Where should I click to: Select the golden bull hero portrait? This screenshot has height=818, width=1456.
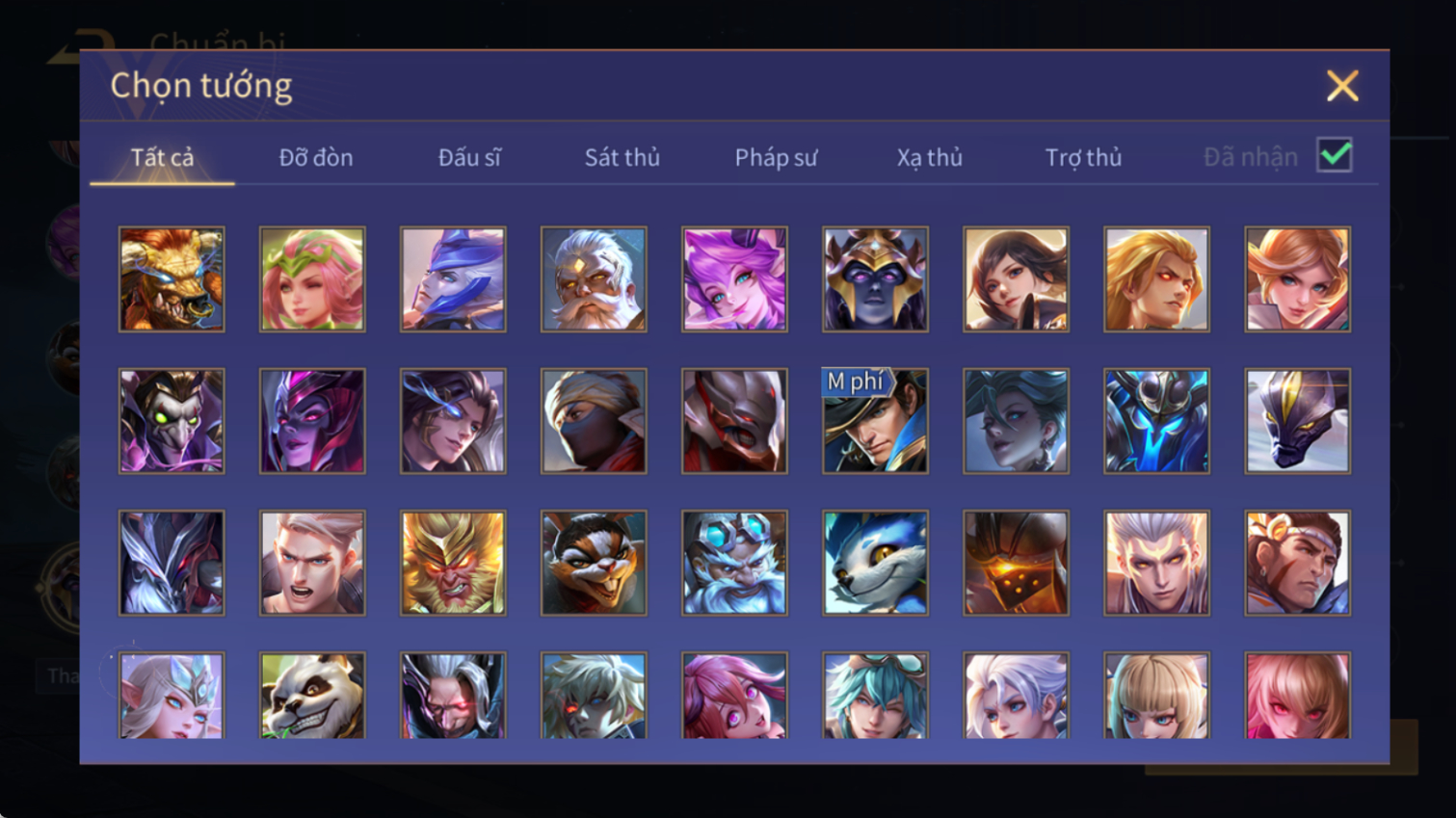pos(172,279)
